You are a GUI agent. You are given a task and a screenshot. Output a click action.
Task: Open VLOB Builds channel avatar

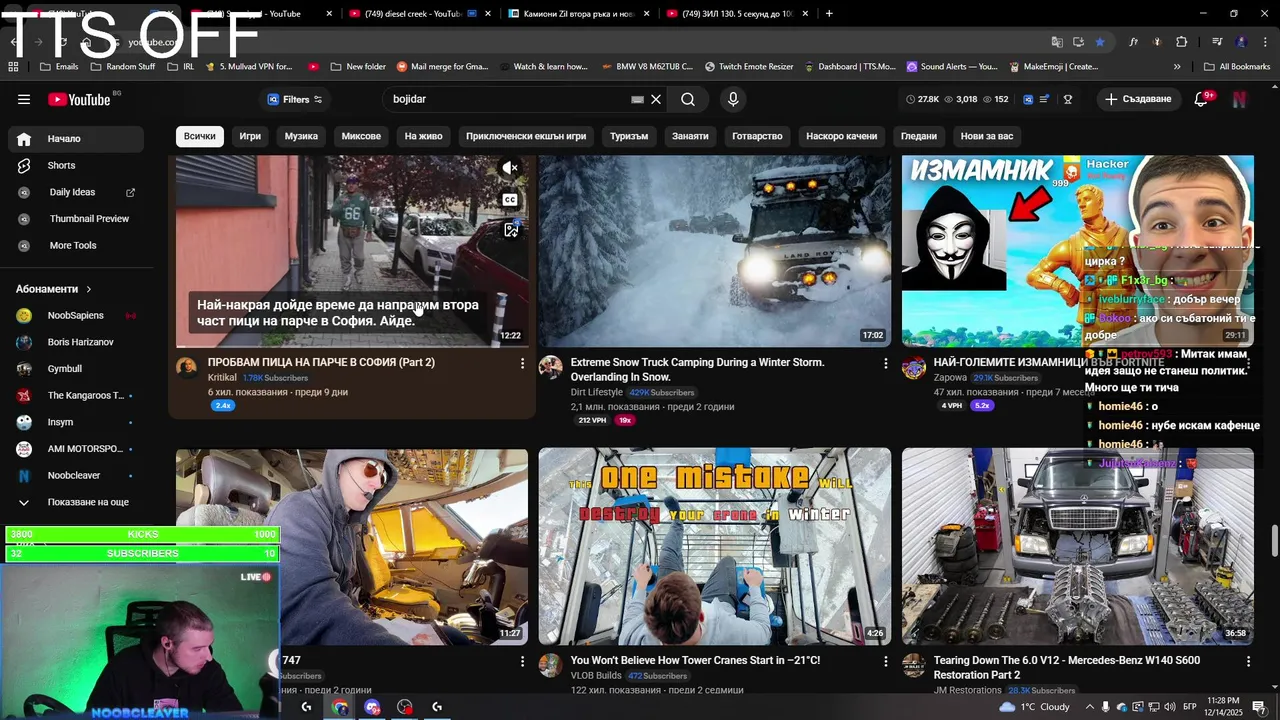point(551,665)
